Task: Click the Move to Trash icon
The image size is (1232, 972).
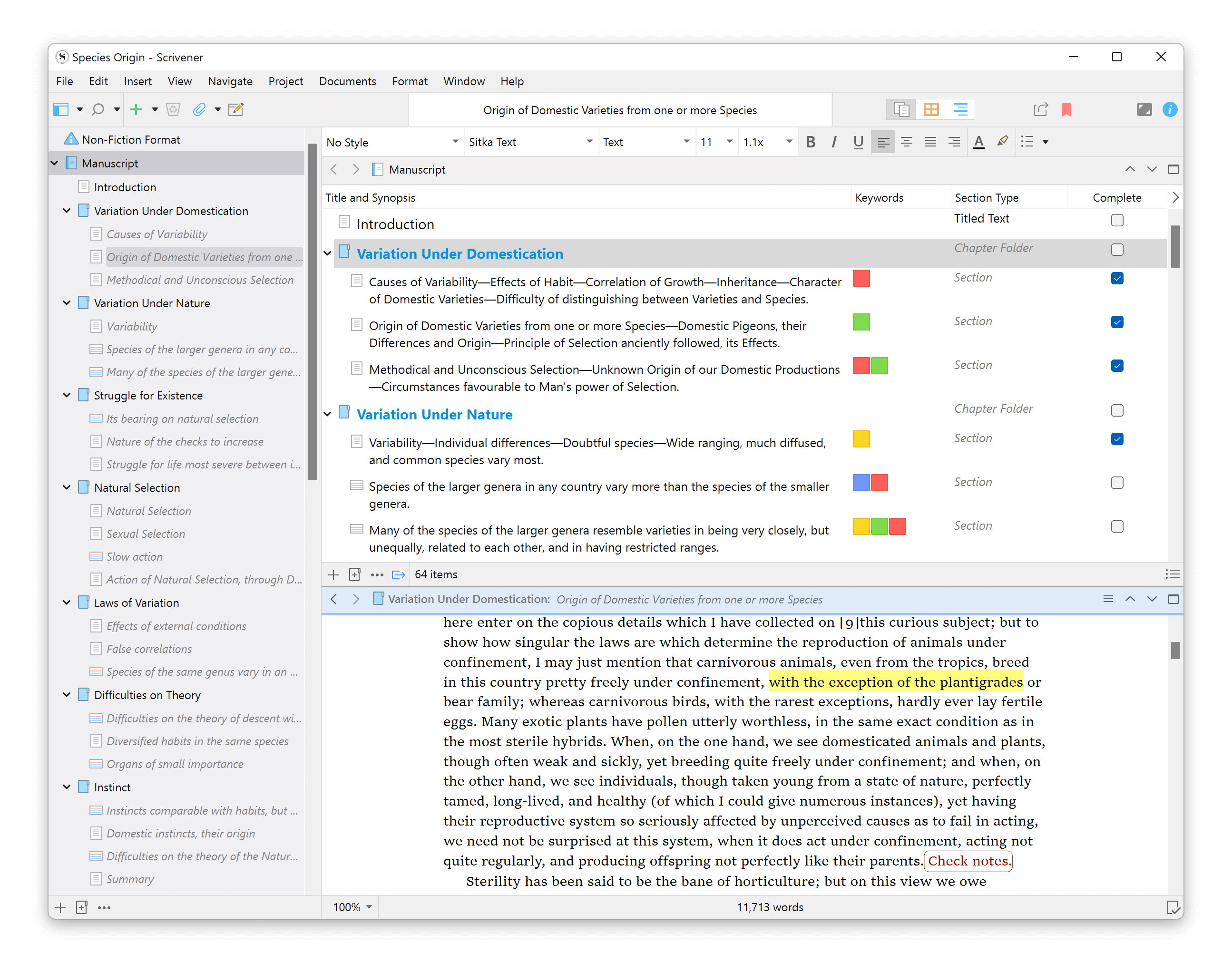Action: point(173,109)
